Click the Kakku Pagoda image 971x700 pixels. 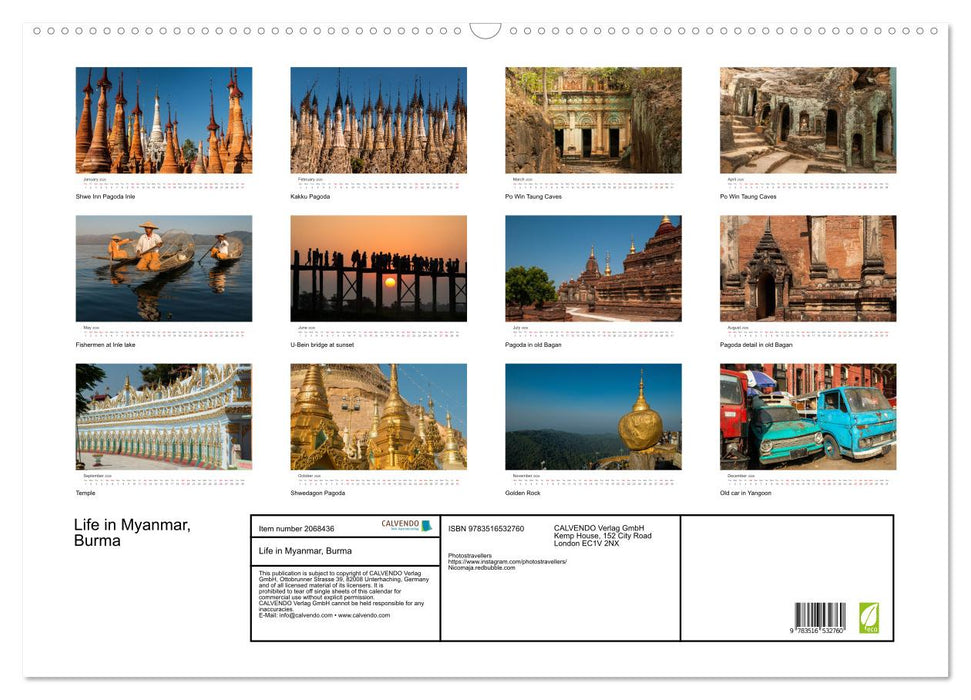(x=378, y=120)
